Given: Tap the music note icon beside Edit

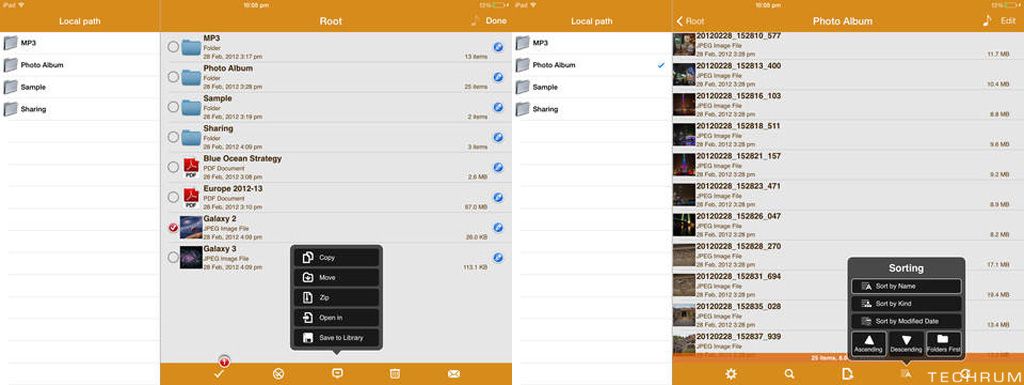Looking at the screenshot, I should pyautogui.click(x=987, y=20).
